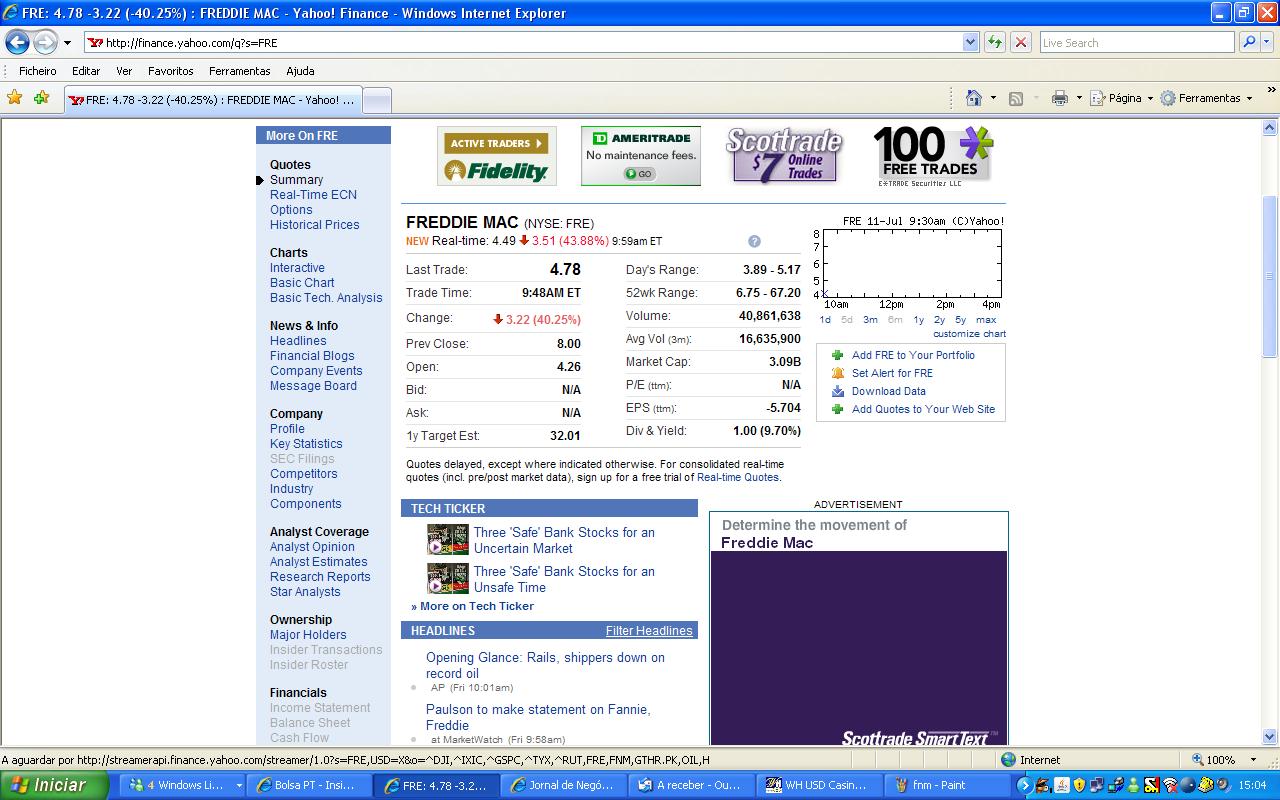Viewport: 1280px width, 800px height.
Task: Click the Print icon
Action: point(1060,98)
